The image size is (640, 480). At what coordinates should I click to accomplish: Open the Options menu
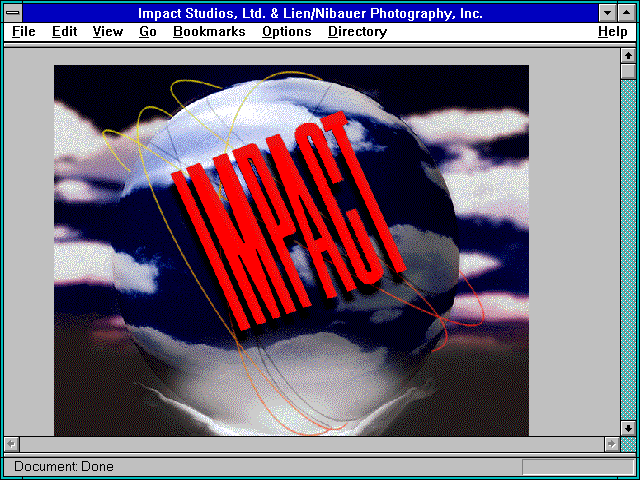point(287,32)
